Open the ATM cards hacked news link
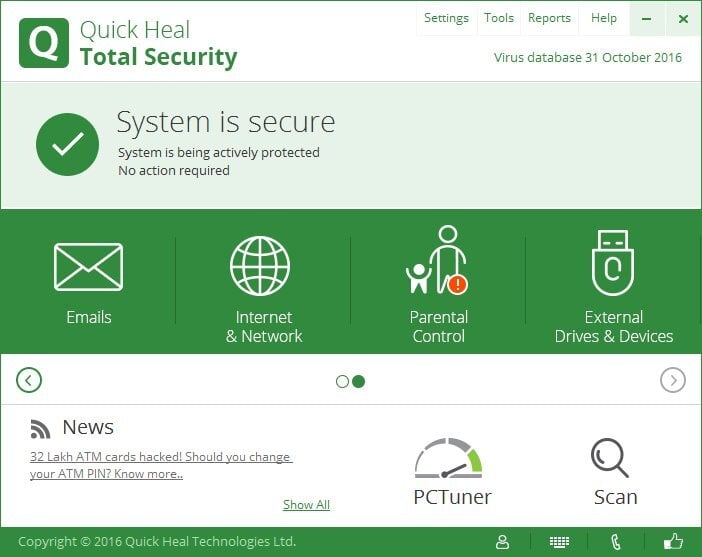Image resolution: width=702 pixels, height=557 pixels. (161, 465)
